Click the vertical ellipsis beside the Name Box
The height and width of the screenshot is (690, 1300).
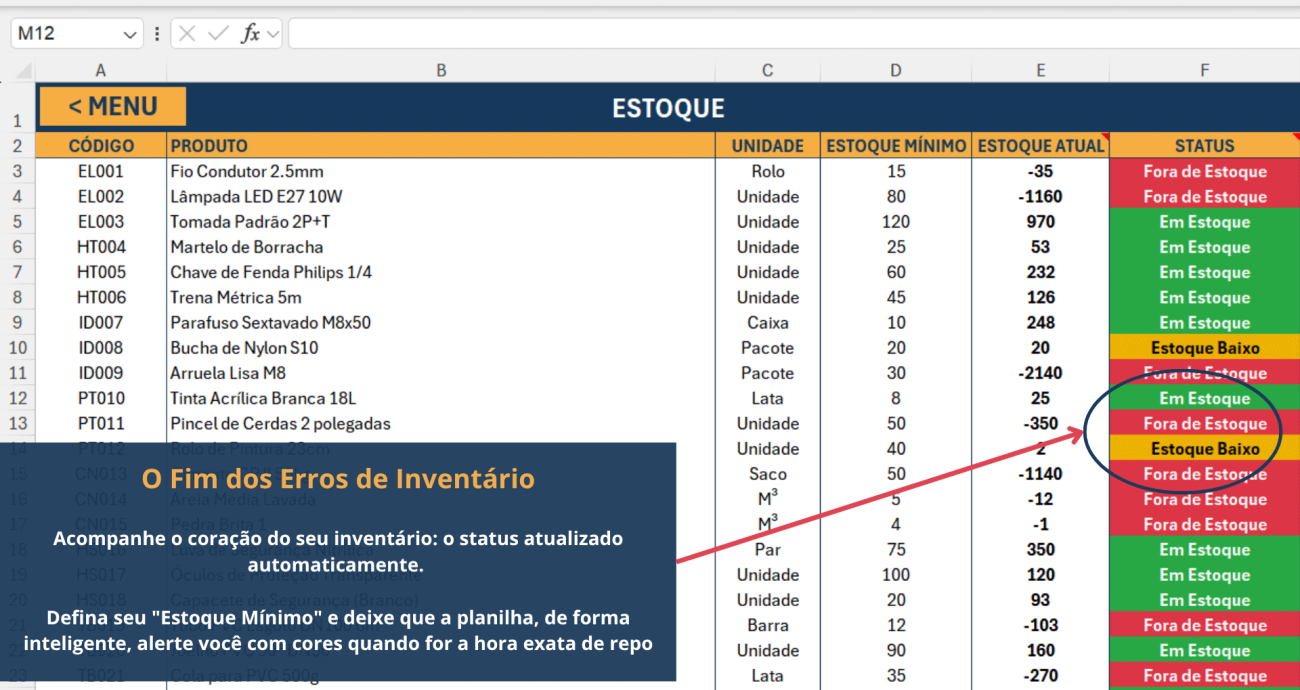pos(157,33)
